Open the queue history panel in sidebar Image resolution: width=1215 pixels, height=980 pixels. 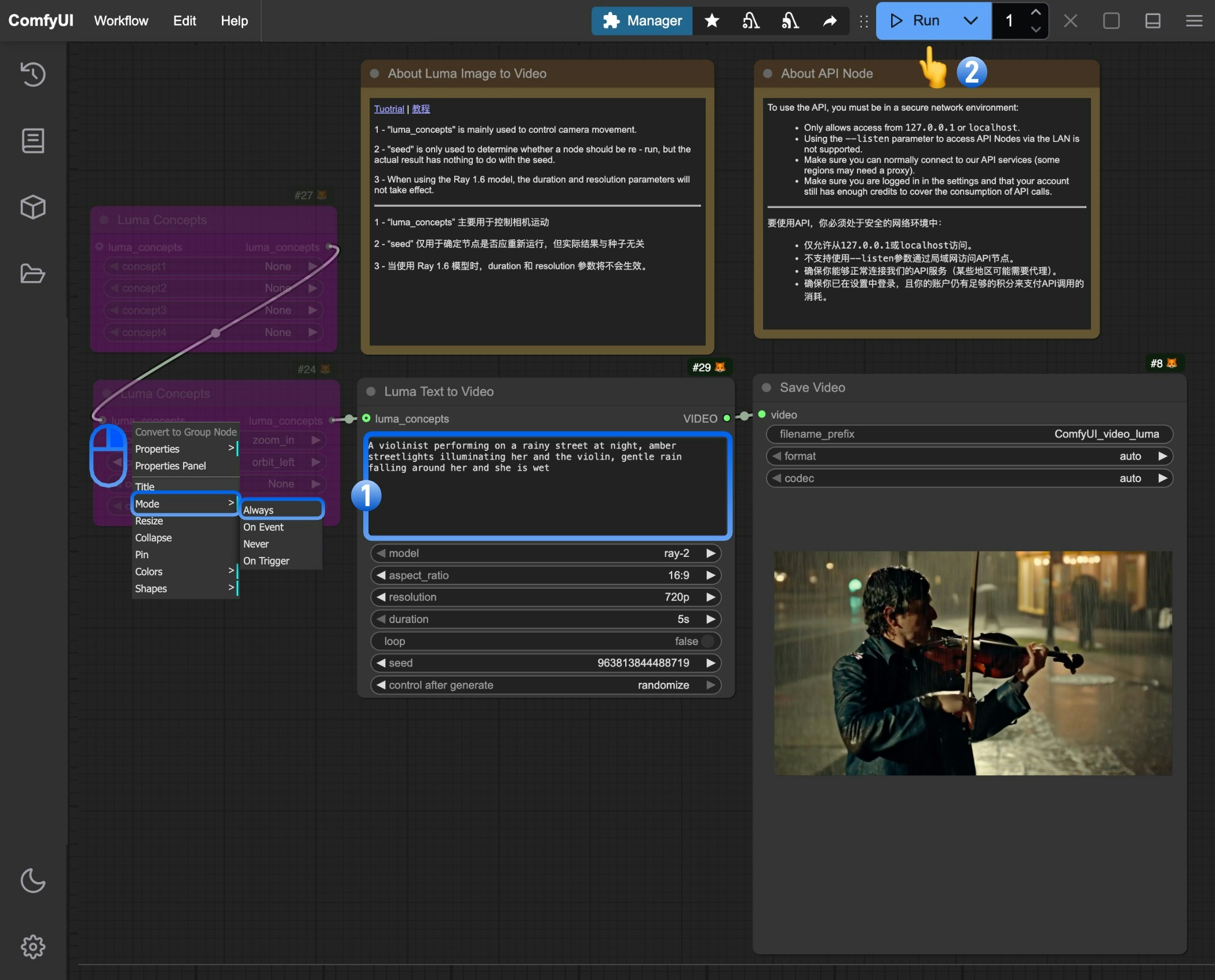(32, 74)
